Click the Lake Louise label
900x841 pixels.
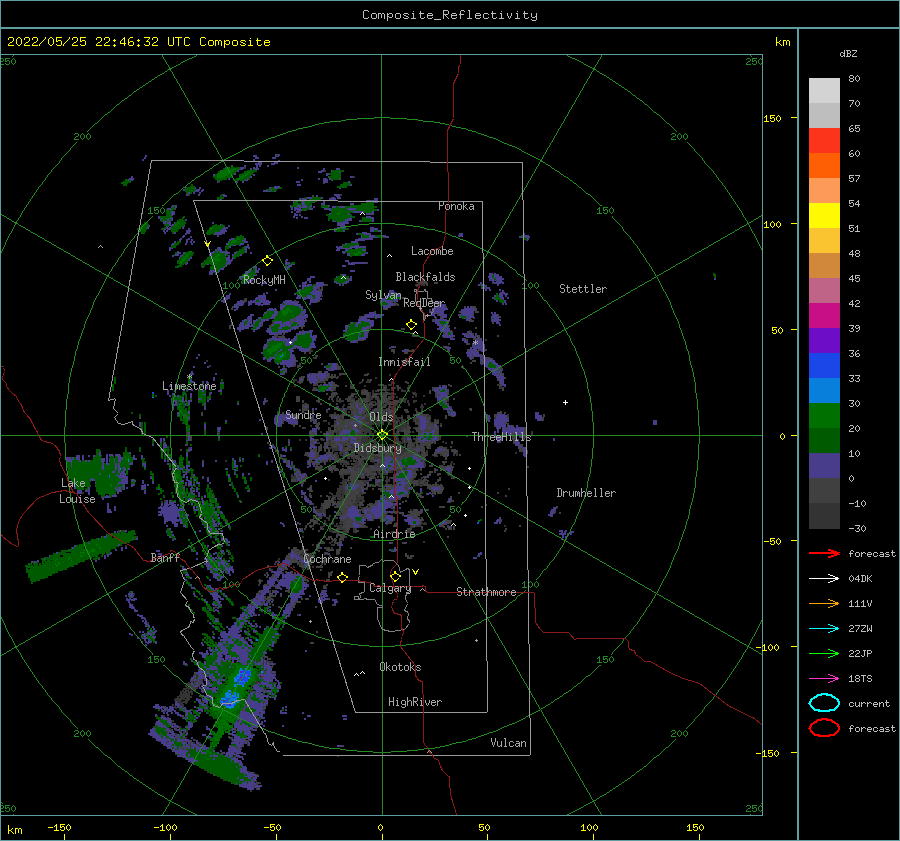coord(77,491)
